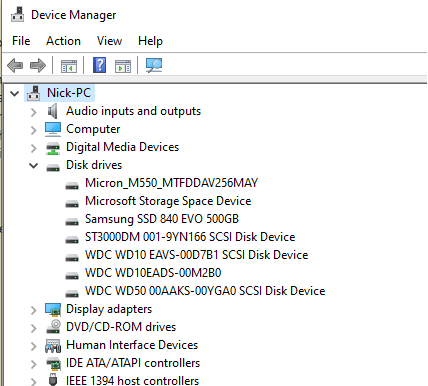This screenshot has width=428, height=386.
Task: Click Show/Hide Console Tree toolbar icon
Action: (x=69, y=66)
